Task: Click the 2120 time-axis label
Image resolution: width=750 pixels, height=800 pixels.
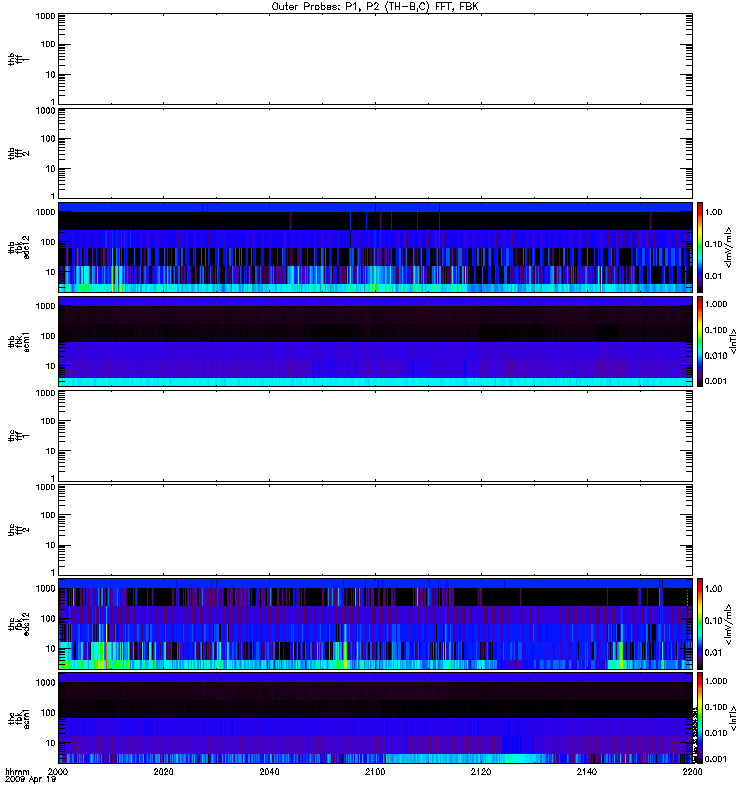Action: coord(481,771)
